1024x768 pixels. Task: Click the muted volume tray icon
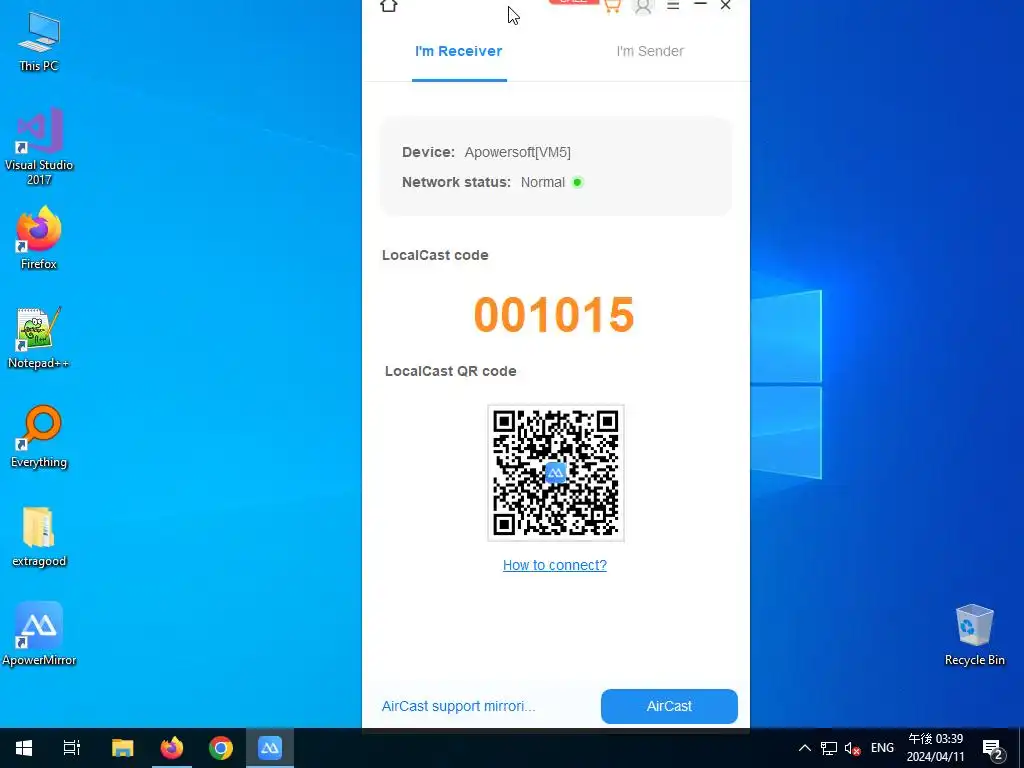click(x=852, y=748)
